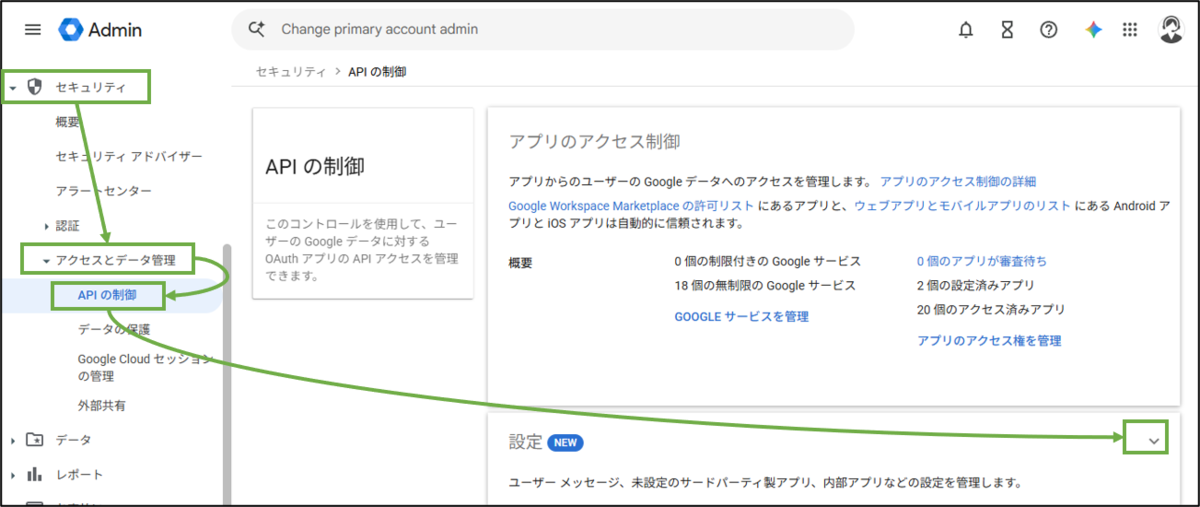Click API の制御 breadcrumb text

[x=377, y=72]
